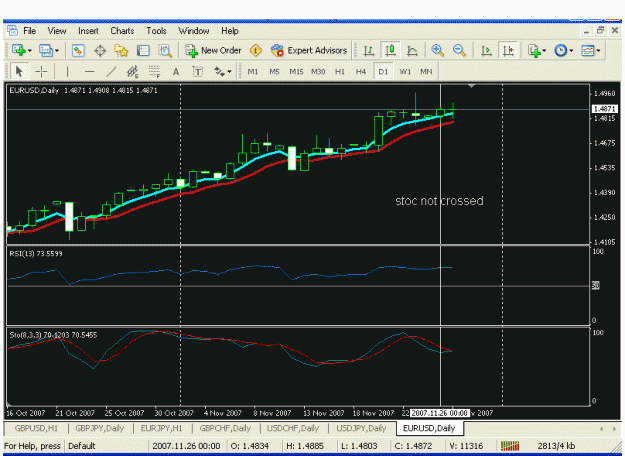Screen dimensions: 625x456
Task: Open the View menu
Action: tap(57, 31)
